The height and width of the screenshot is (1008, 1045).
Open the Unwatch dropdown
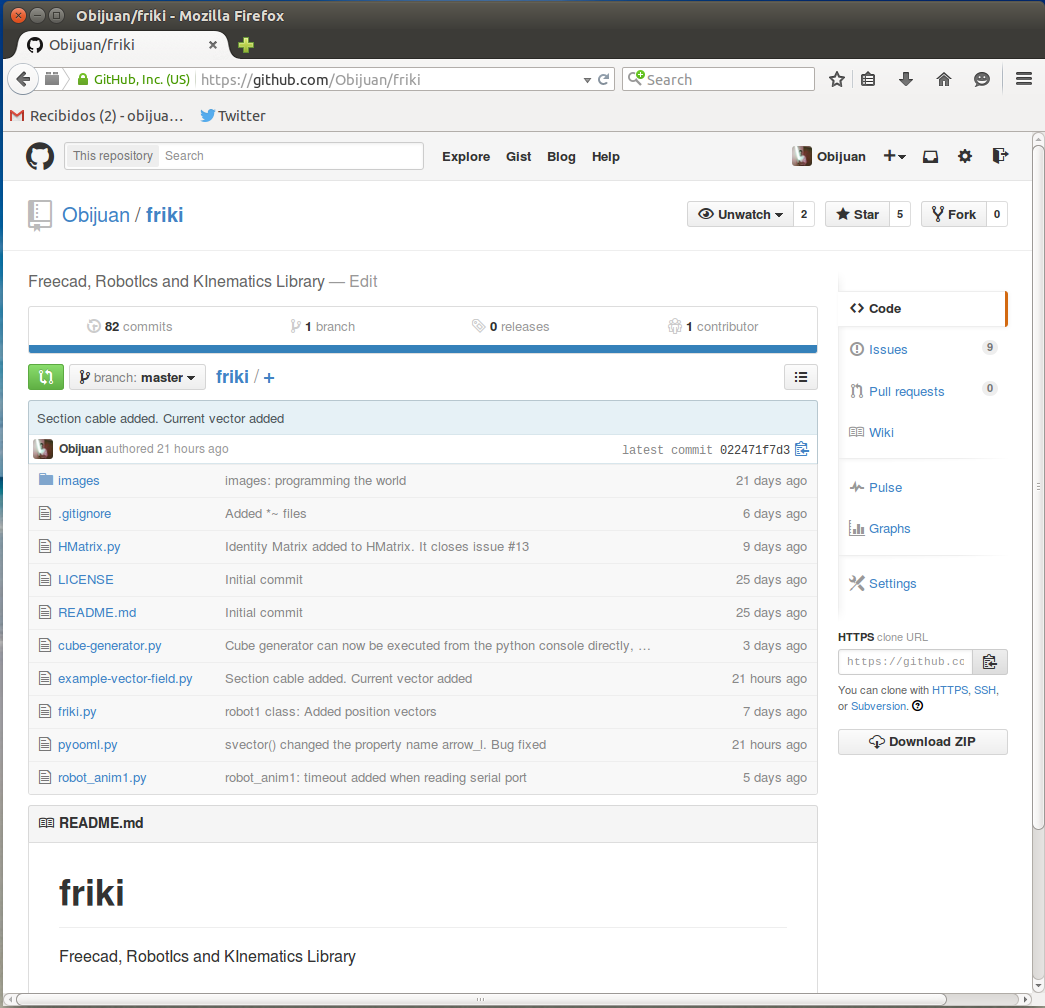(x=740, y=214)
